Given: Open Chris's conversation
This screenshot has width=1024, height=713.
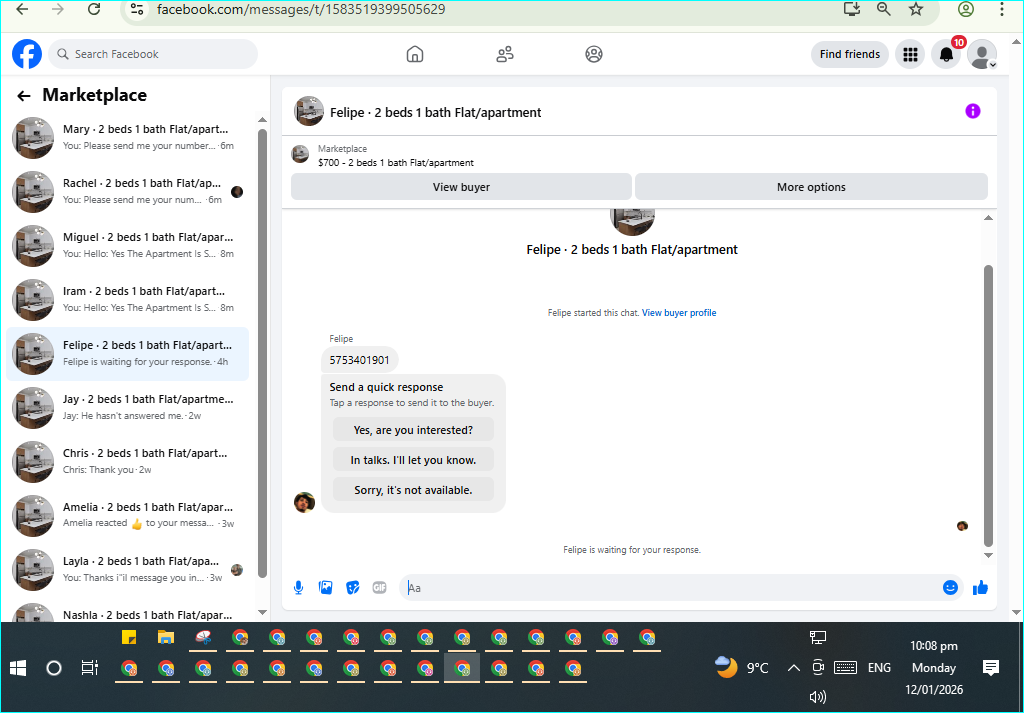Looking at the screenshot, I should click(x=127, y=462).
